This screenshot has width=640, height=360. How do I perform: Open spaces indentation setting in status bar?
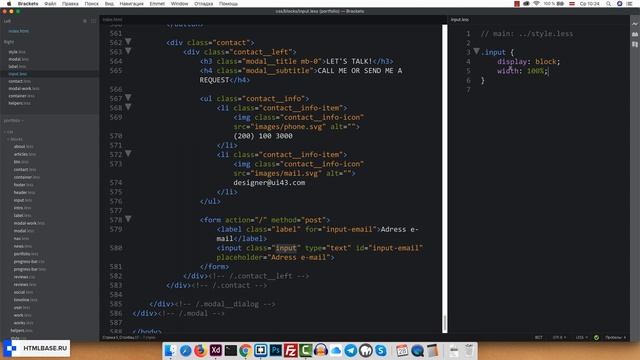coord(616,338)
